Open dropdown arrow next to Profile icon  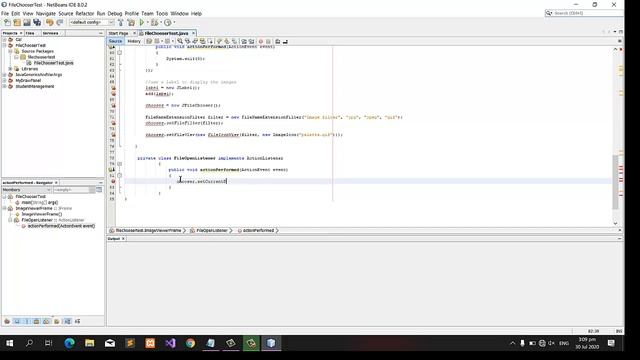tap(174, 22)
